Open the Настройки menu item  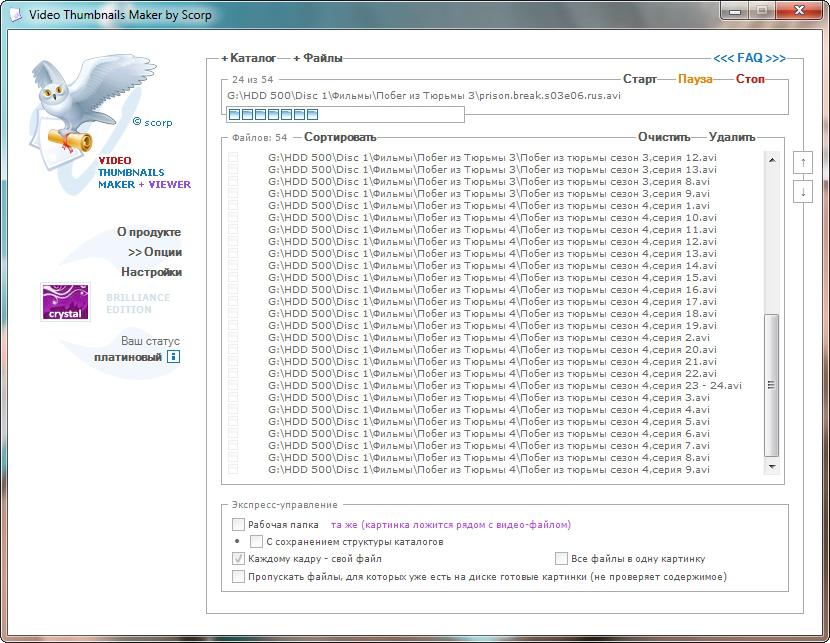(151, 272)
